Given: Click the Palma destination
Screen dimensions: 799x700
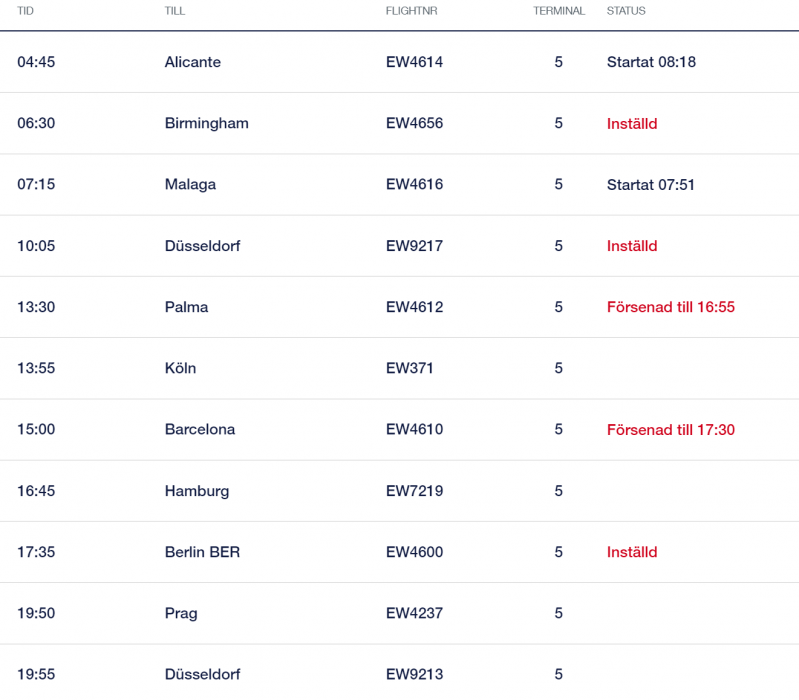Looking at the screenshot, I should pos(186,307).
